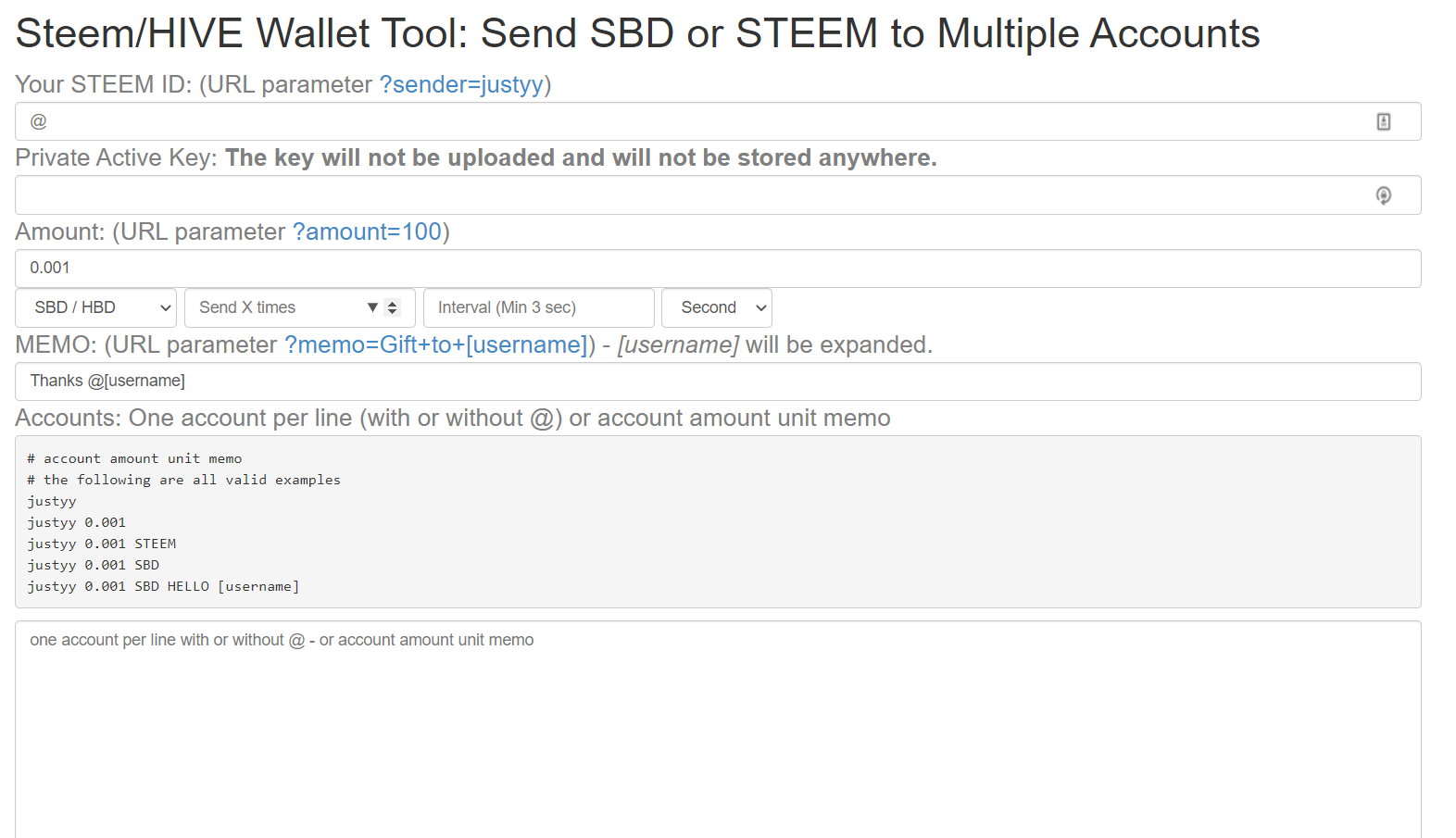Click the Steem/HIVE Wallet Tool page heading

[637, 33]
